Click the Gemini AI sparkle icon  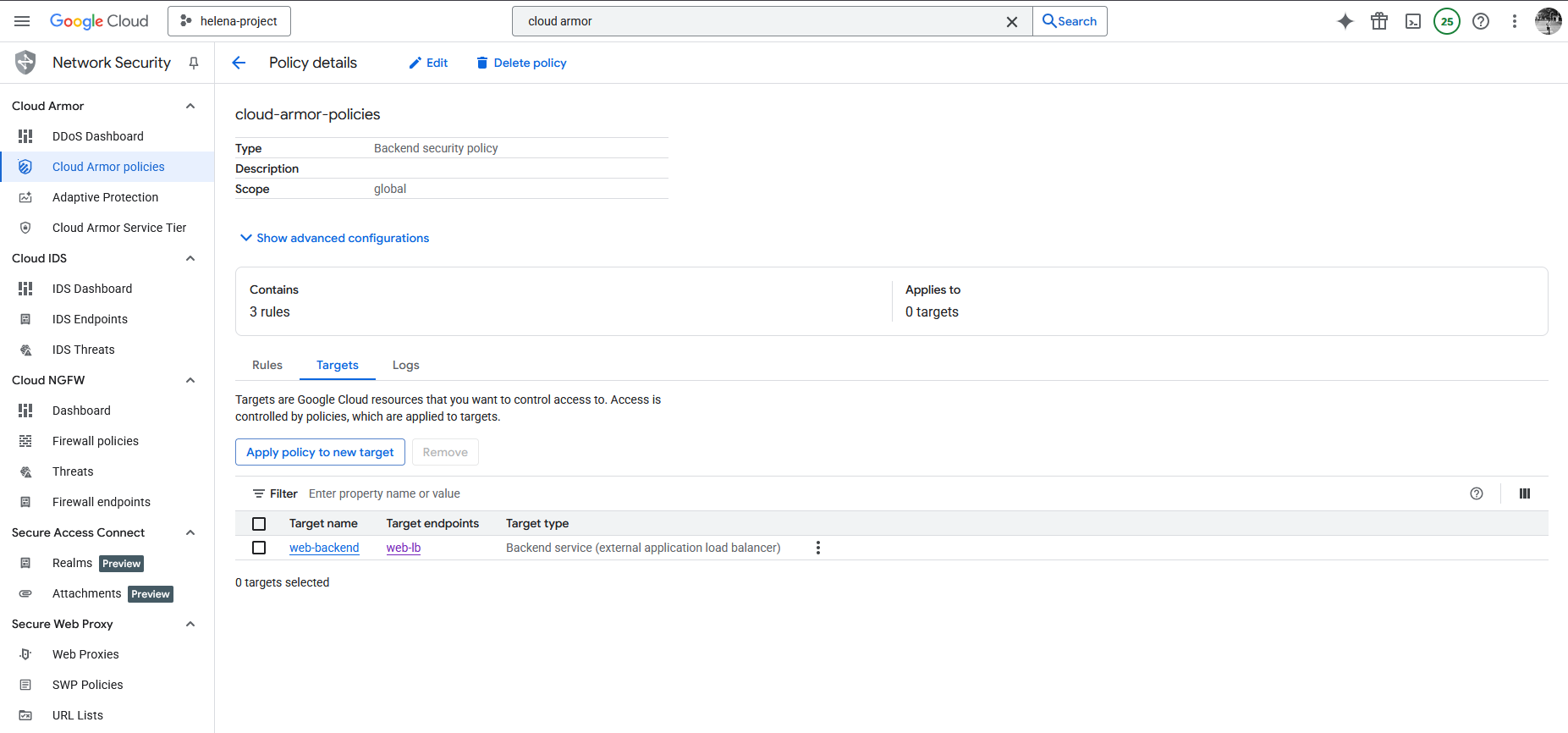coord(1345,21)
